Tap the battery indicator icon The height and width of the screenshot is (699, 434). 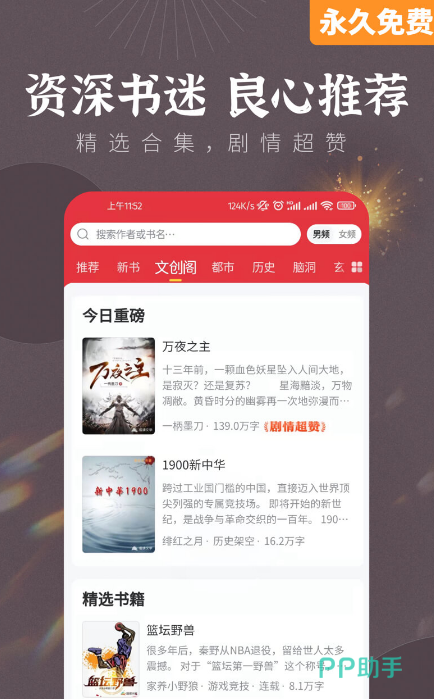point(347,206)
